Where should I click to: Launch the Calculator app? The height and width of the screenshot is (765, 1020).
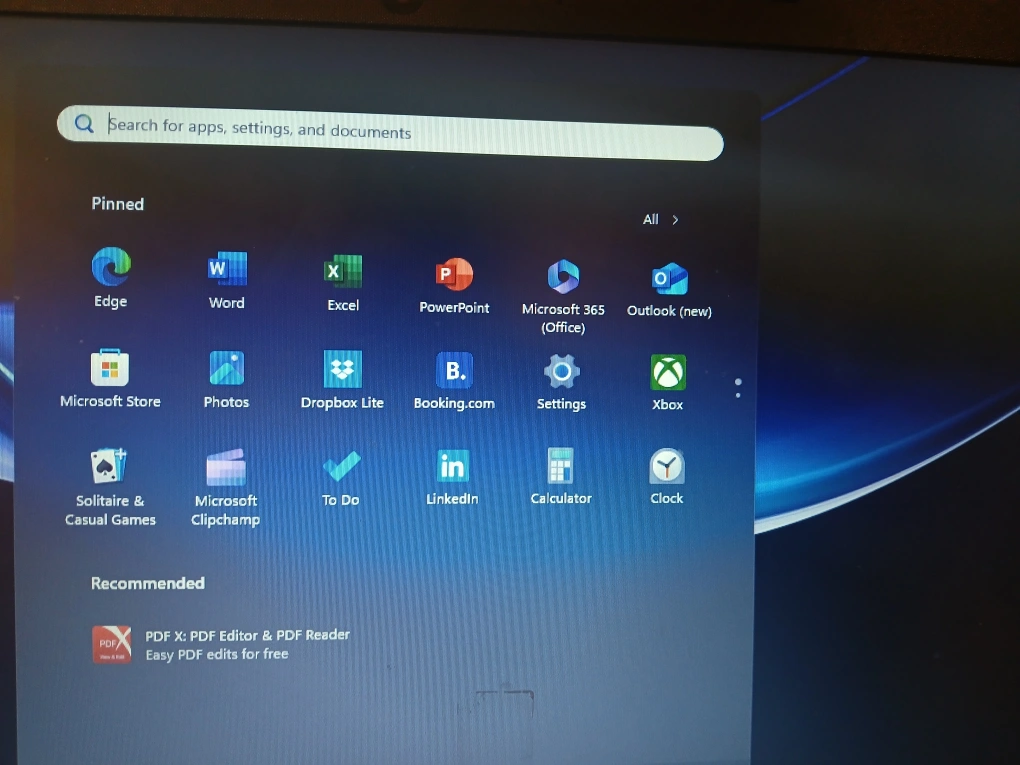(x=561, y=466)
